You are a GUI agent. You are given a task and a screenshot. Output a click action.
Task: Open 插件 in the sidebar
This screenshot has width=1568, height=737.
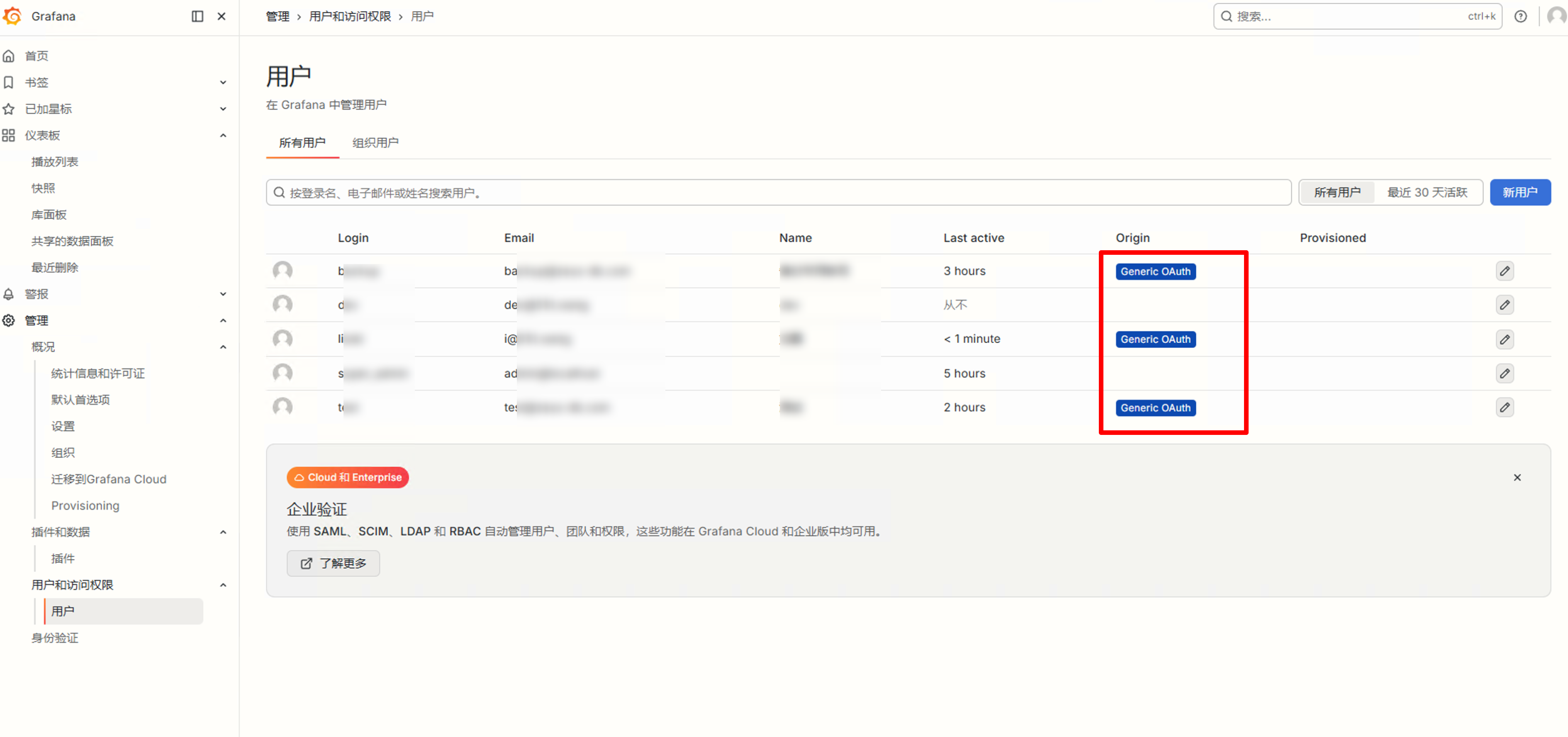point(63,559)
